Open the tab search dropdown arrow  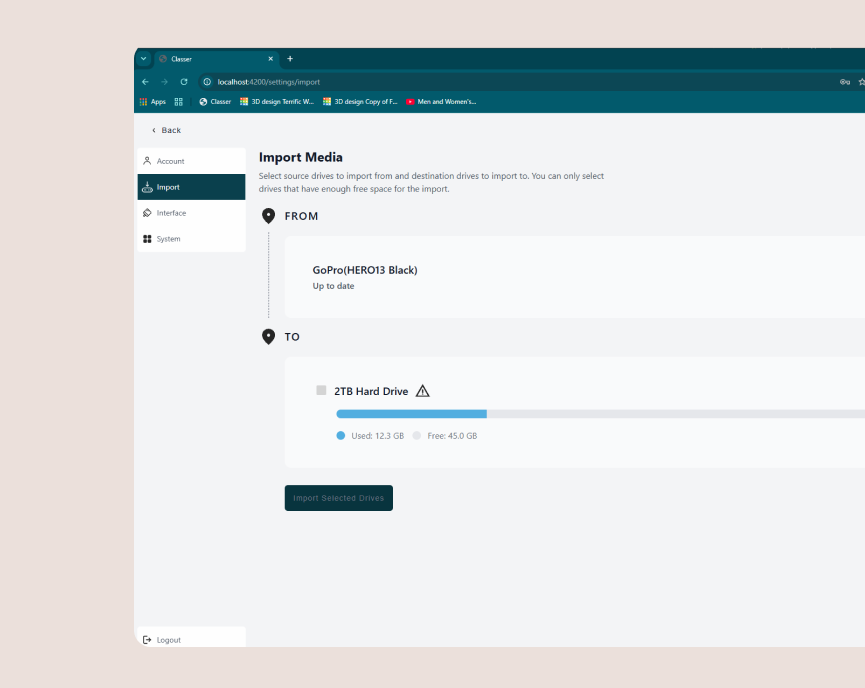[143, 58]
